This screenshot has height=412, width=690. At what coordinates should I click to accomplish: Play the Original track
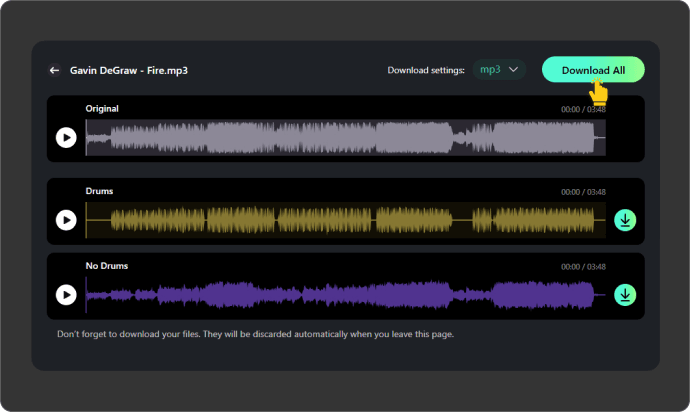(66, 137)
